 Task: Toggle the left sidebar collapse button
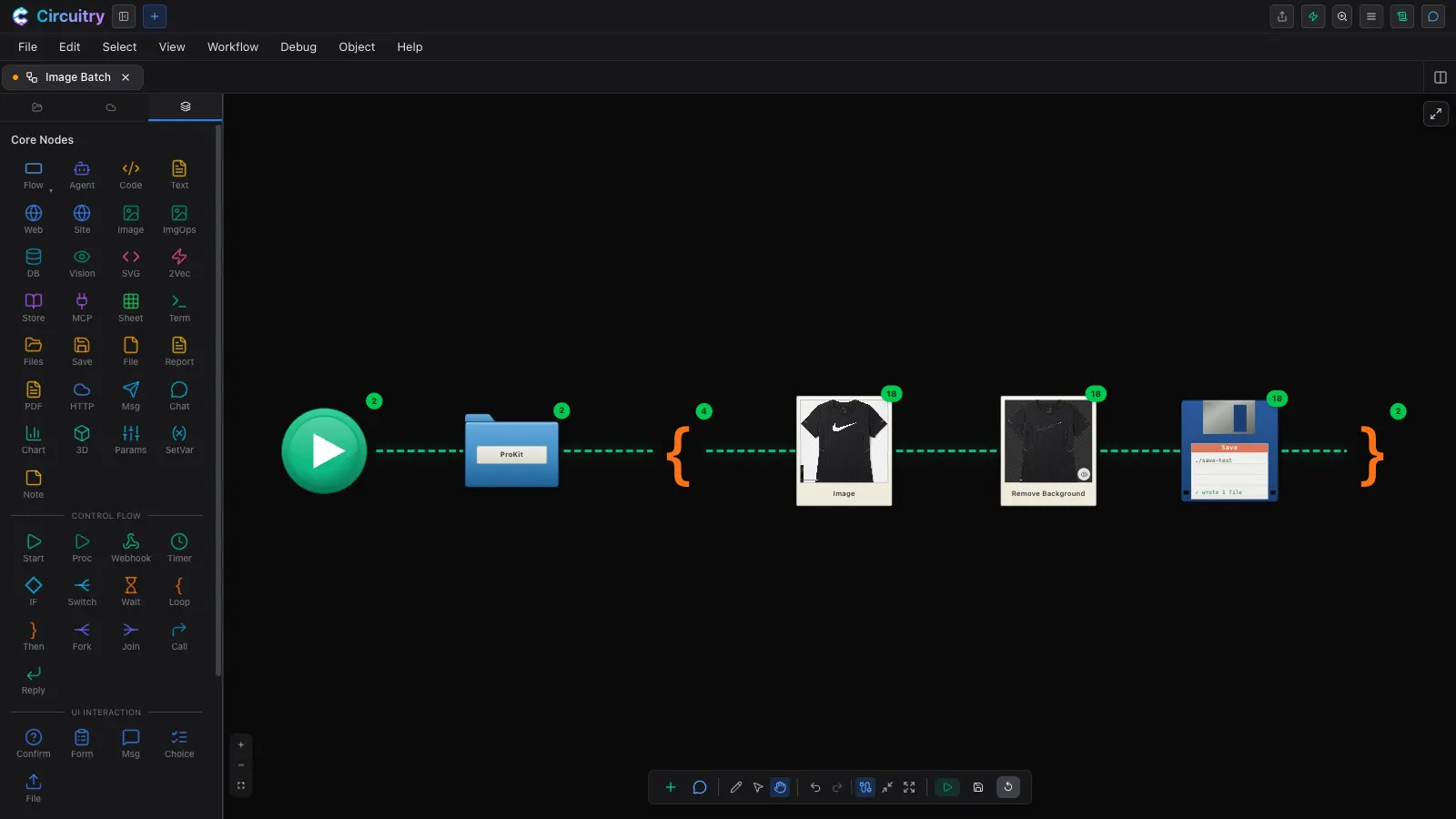(124, 16)
